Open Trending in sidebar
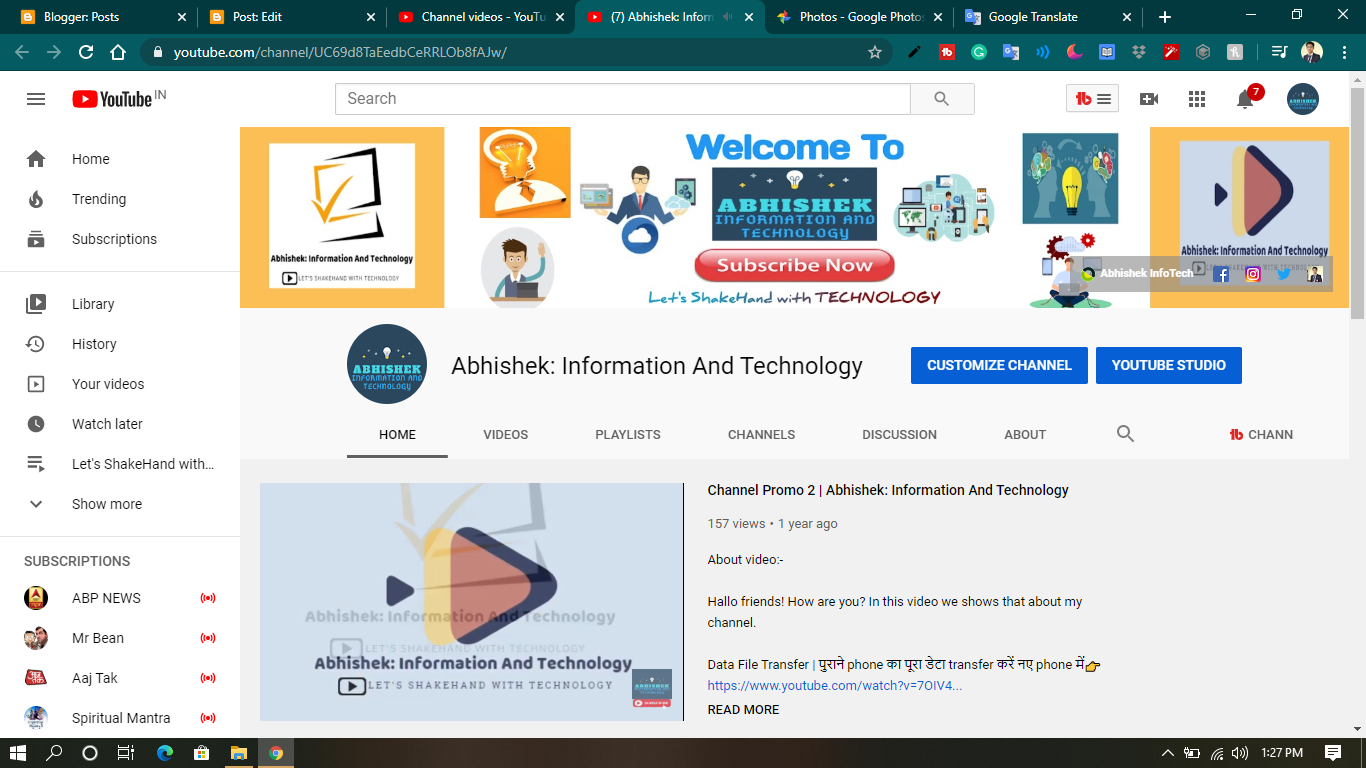Viewport: 1366px width, 768px height. coord(120,199)
